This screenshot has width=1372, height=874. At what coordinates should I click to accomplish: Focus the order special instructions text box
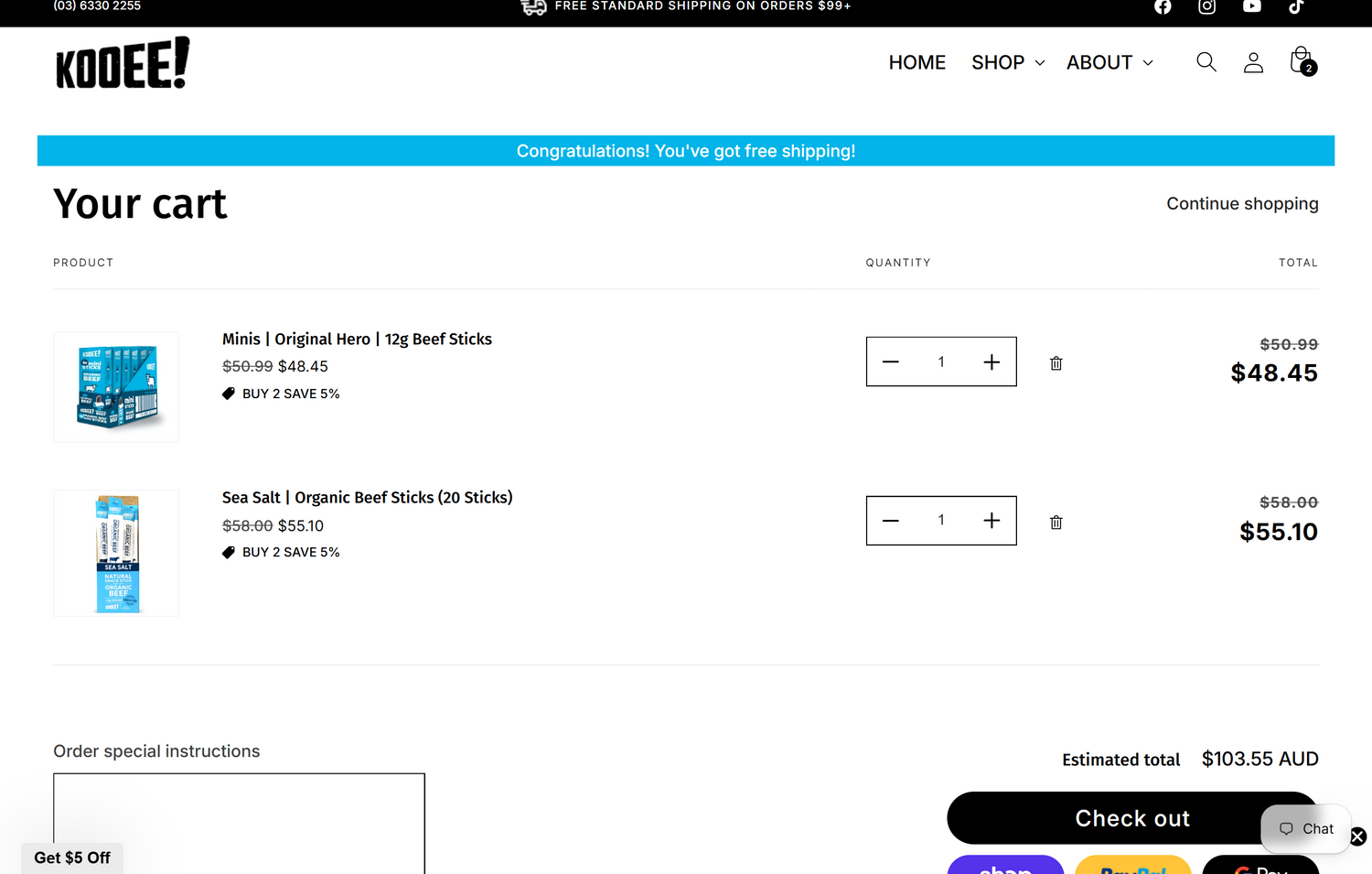click(x=239, y=824)
